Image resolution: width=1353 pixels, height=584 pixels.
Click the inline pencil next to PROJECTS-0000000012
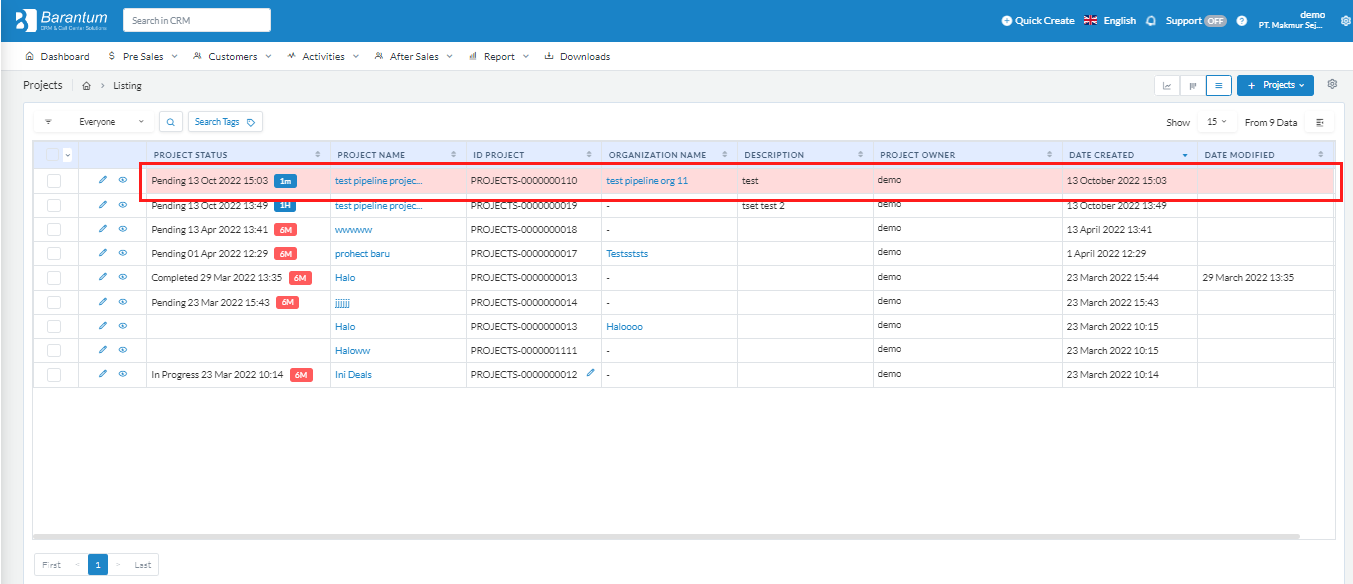(x=590, y=373)
